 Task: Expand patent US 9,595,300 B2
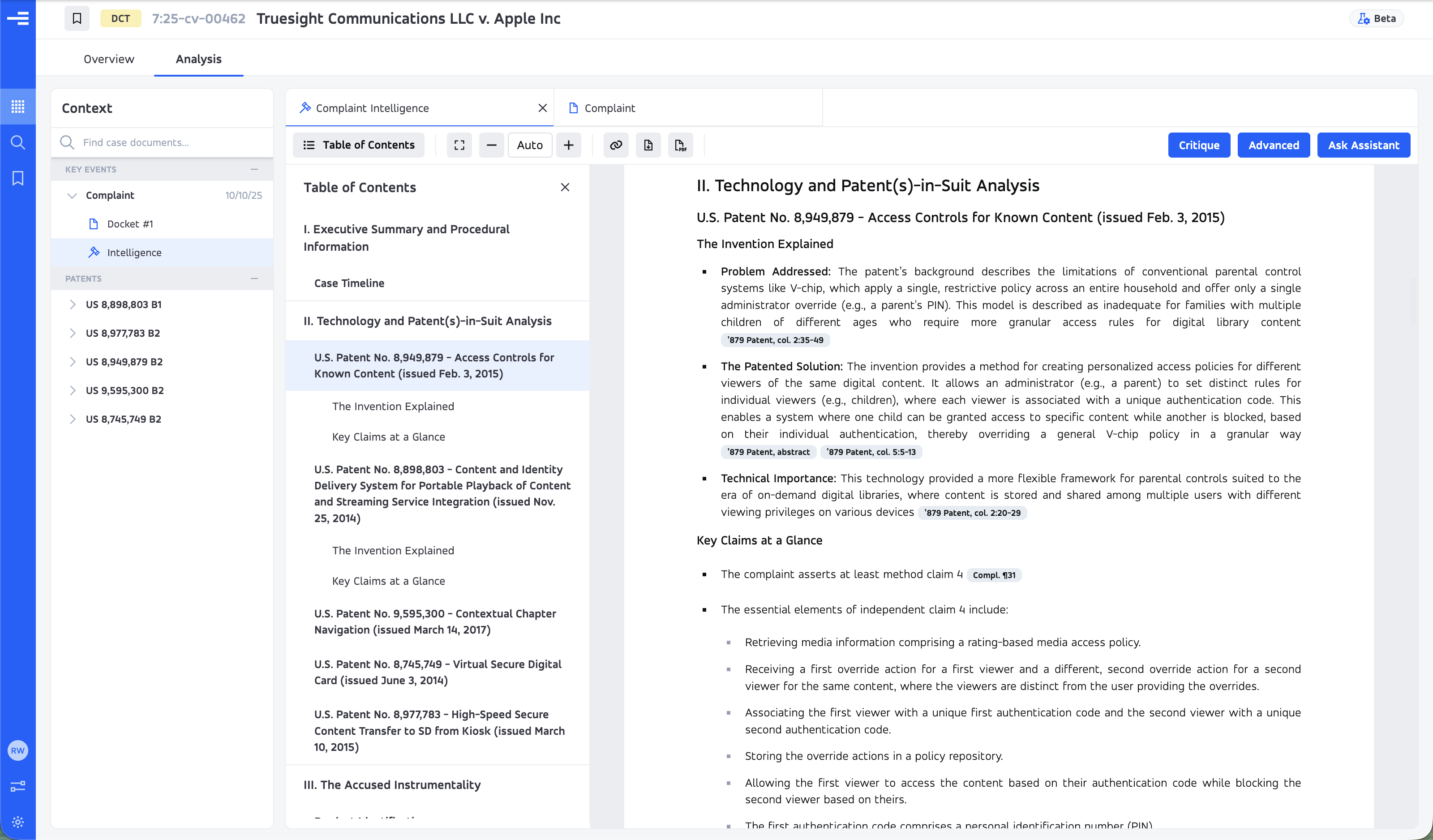(x=72, y=390)
